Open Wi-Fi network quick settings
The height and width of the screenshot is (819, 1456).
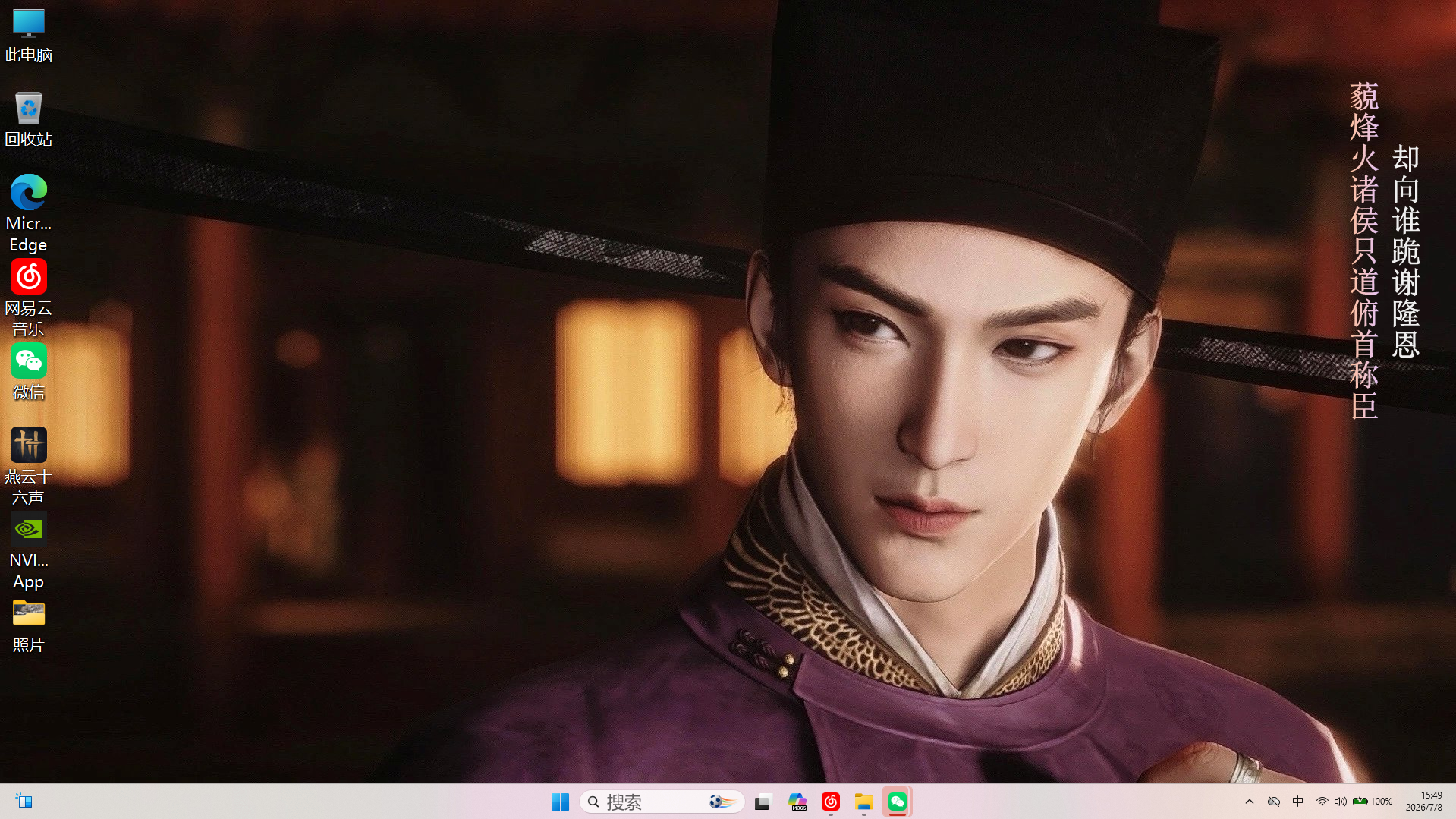(x=1322, y=802)
